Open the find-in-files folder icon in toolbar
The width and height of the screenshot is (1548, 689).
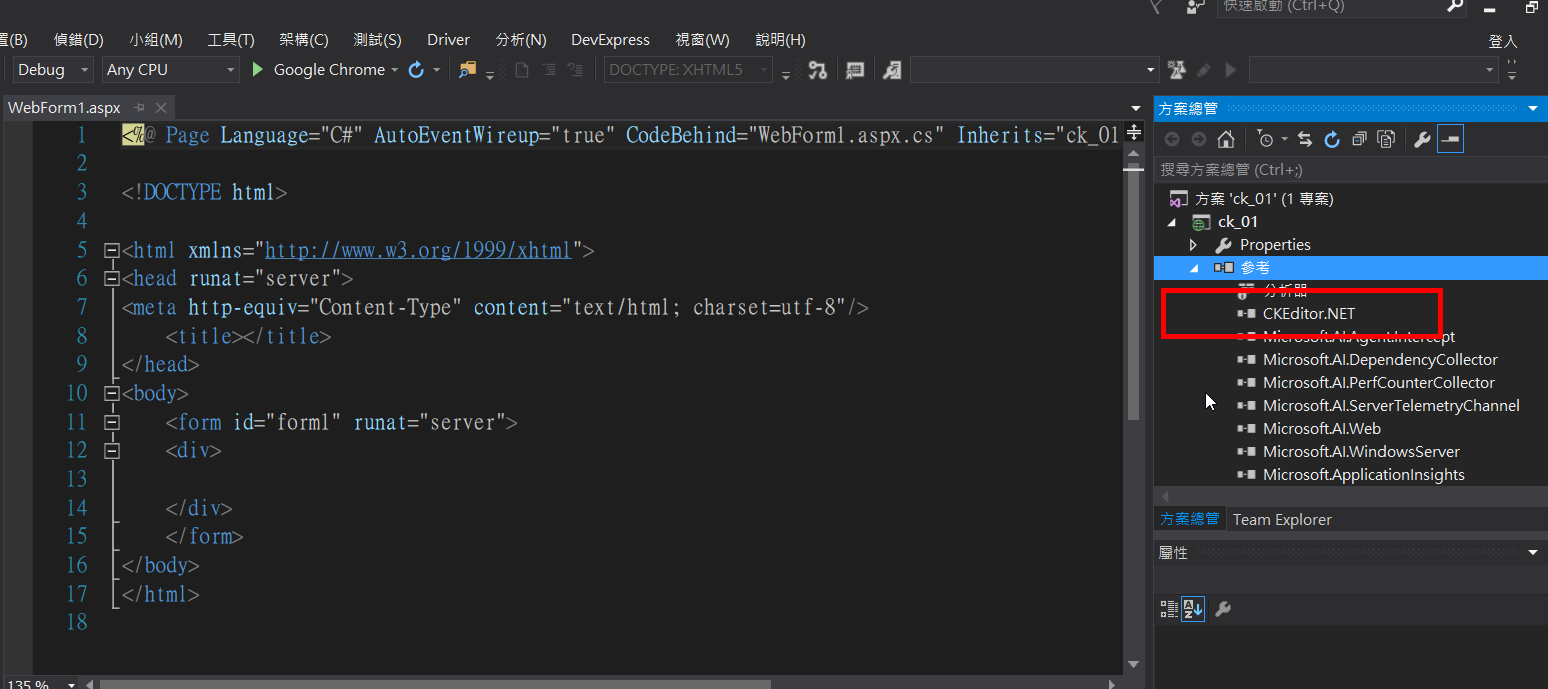tap(467, 70)
